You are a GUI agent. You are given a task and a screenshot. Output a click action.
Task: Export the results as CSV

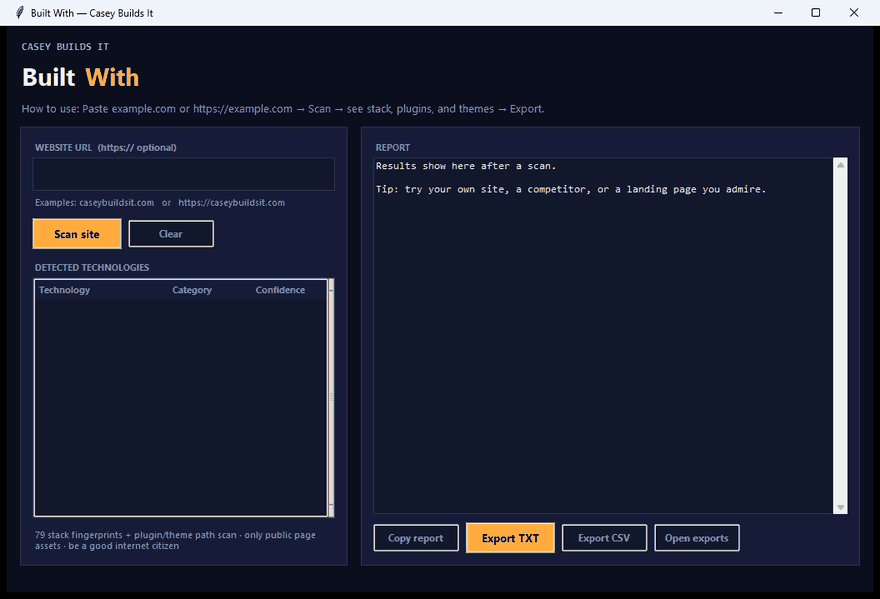click(604, 538)
